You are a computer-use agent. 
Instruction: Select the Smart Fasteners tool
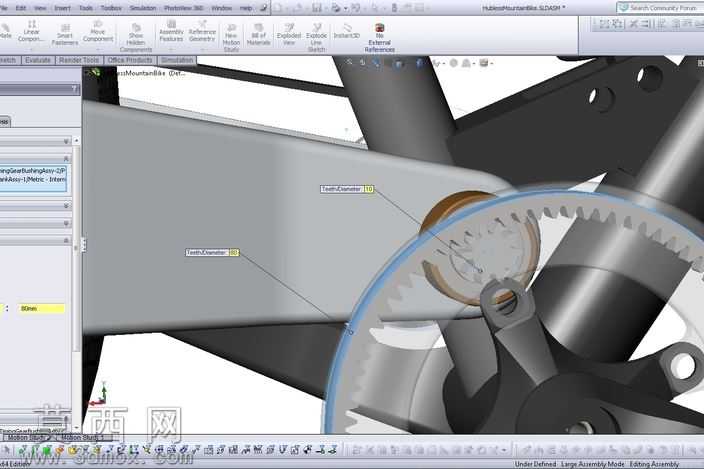pos(65,35)
